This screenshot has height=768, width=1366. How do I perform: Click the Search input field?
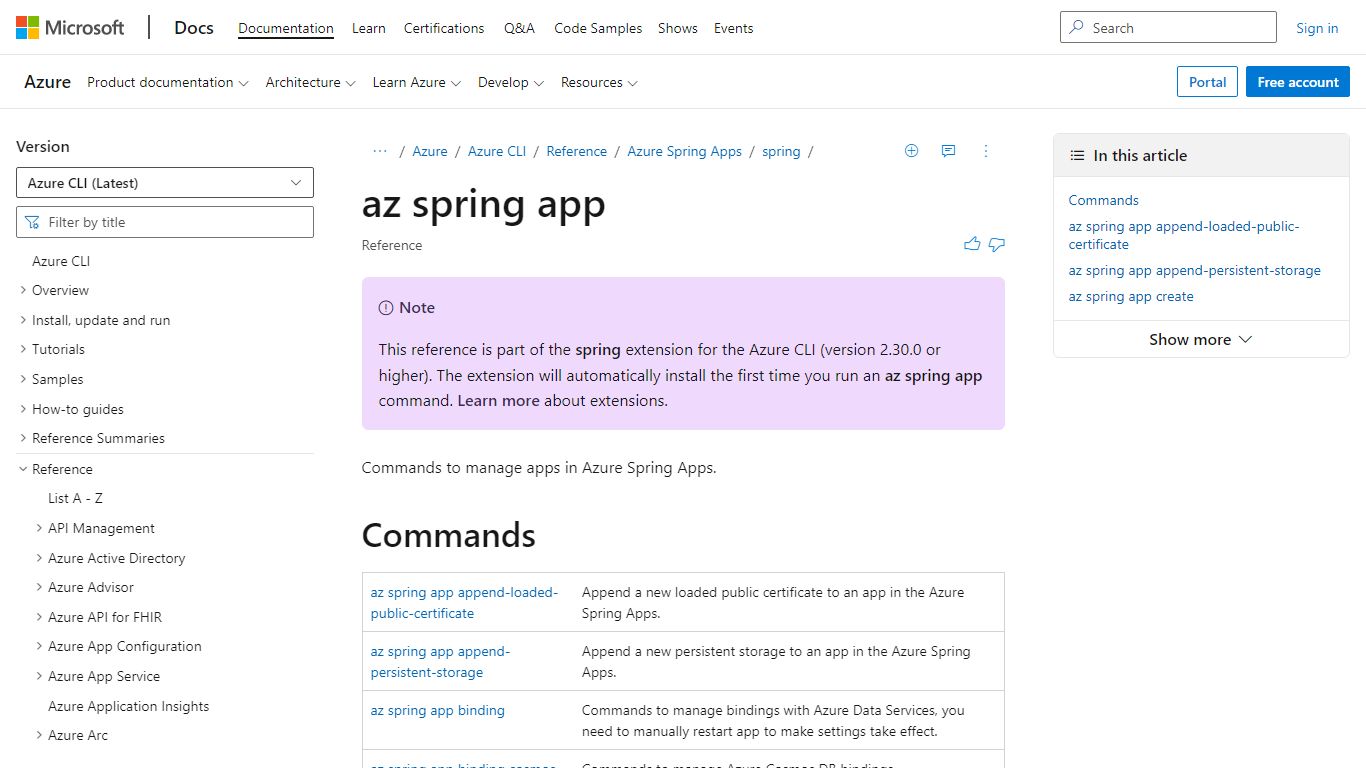pos(1168,28)
